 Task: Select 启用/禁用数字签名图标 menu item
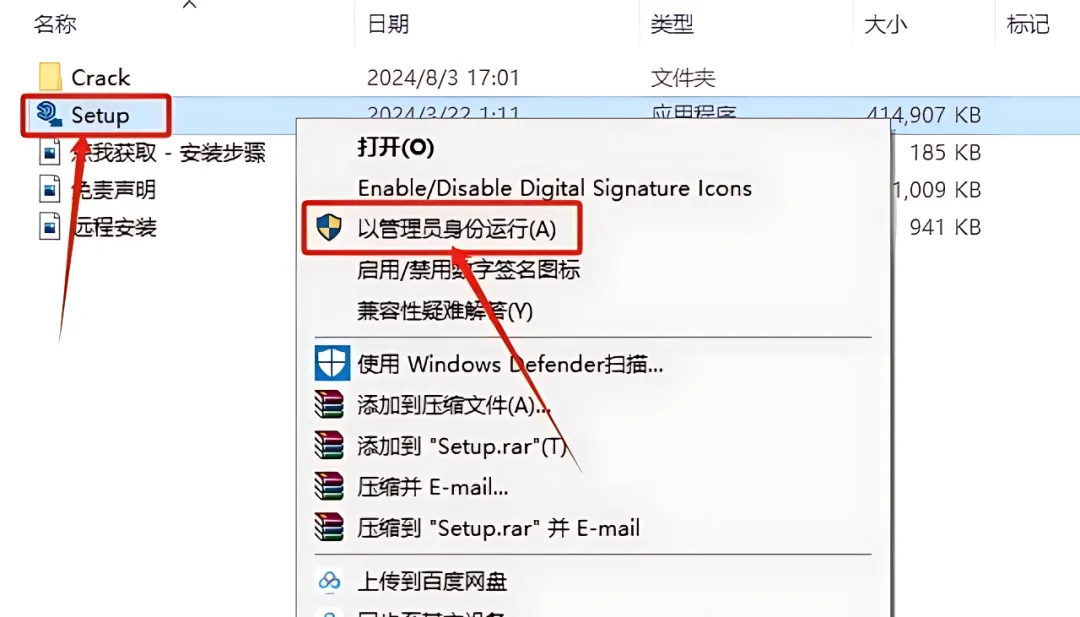pos(468,270)
